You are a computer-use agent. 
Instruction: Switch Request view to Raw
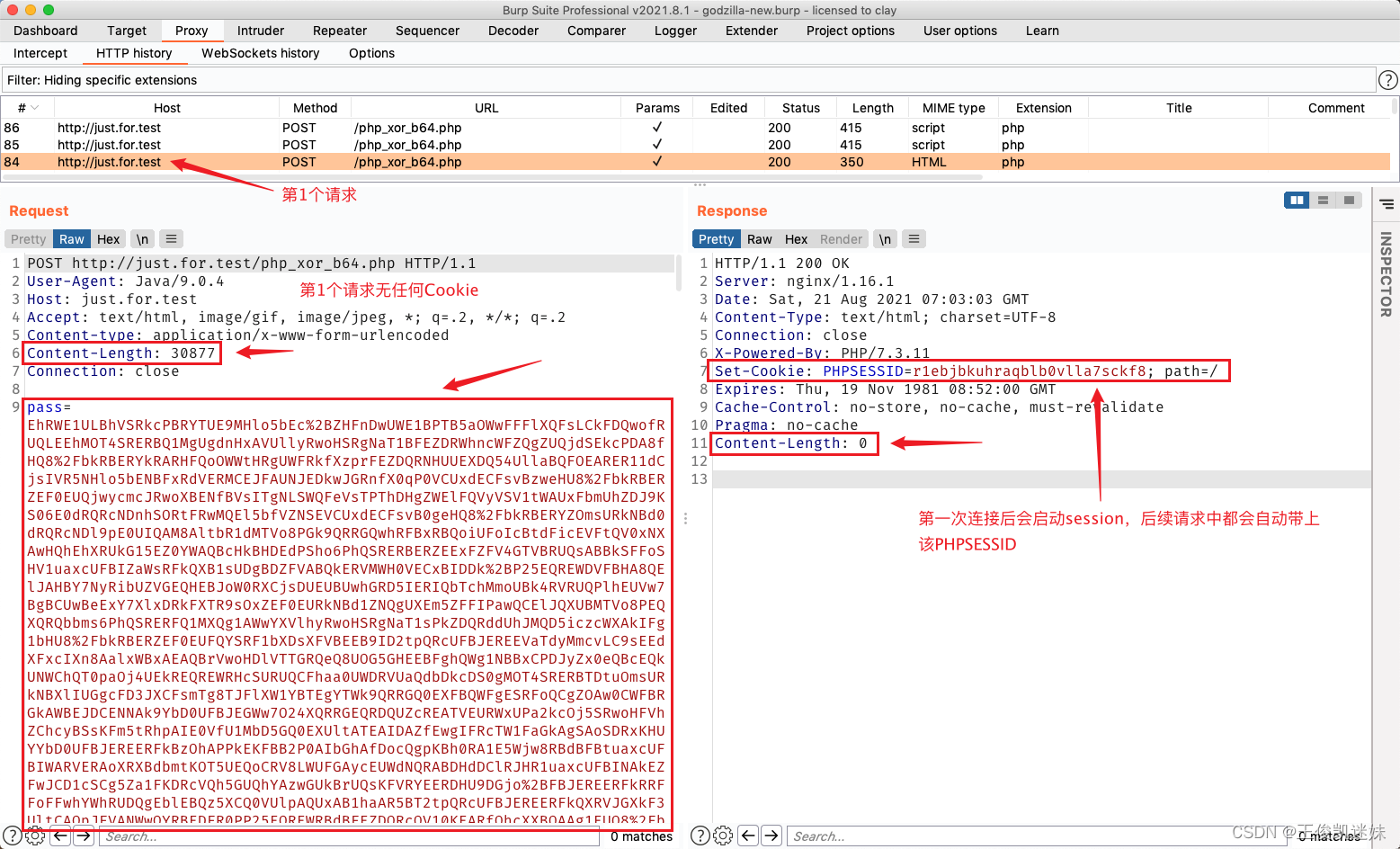[x=72, y=239]
